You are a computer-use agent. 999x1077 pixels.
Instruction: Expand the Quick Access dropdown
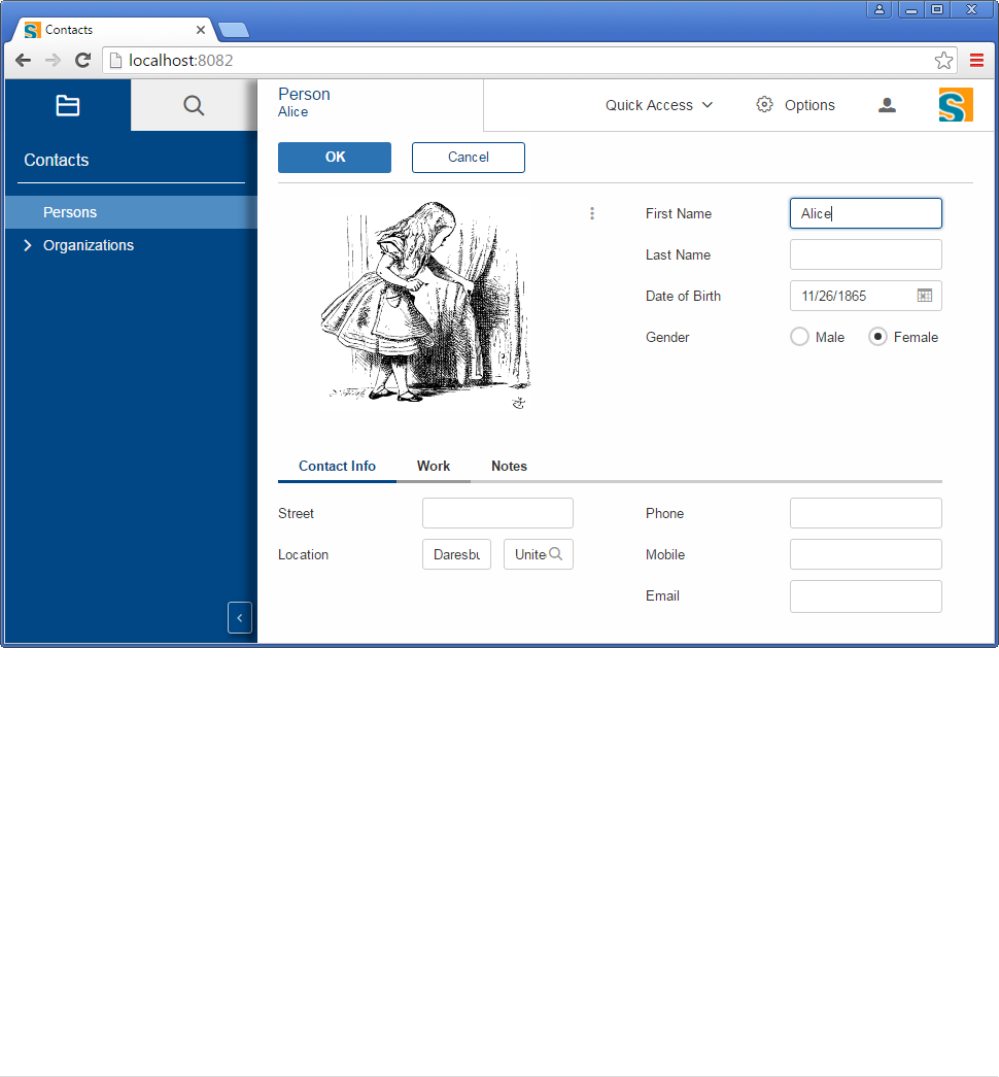pyautogui.click(x=659, y=105)
